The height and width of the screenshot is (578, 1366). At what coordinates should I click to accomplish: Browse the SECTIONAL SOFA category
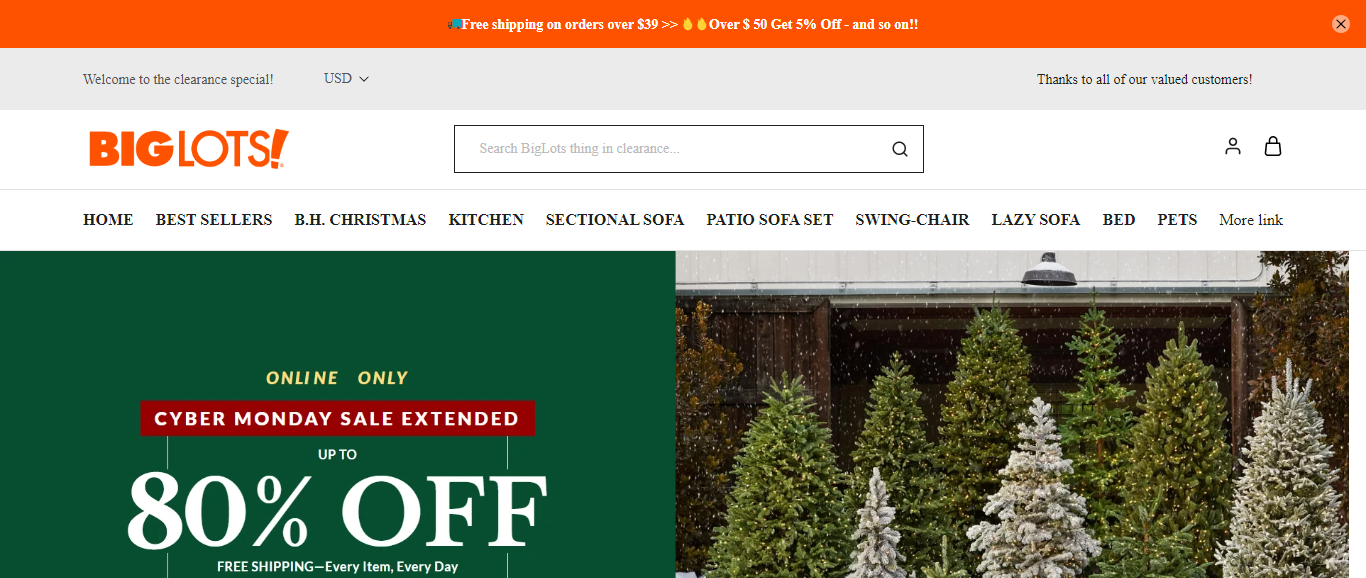[x=615, y=220]
